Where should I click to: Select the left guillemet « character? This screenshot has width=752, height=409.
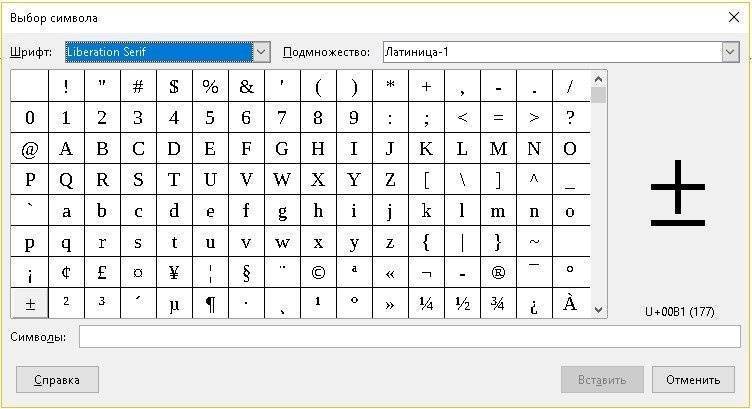[x=390, y=272]
